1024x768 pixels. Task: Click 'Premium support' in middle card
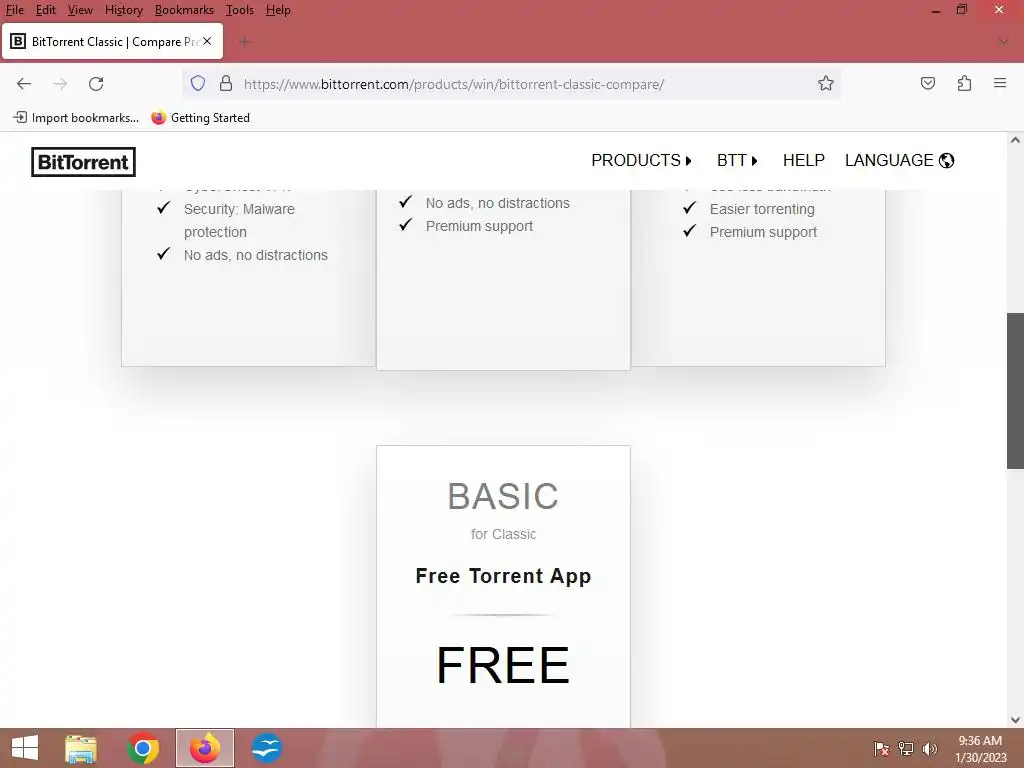[x=479, y=226]
